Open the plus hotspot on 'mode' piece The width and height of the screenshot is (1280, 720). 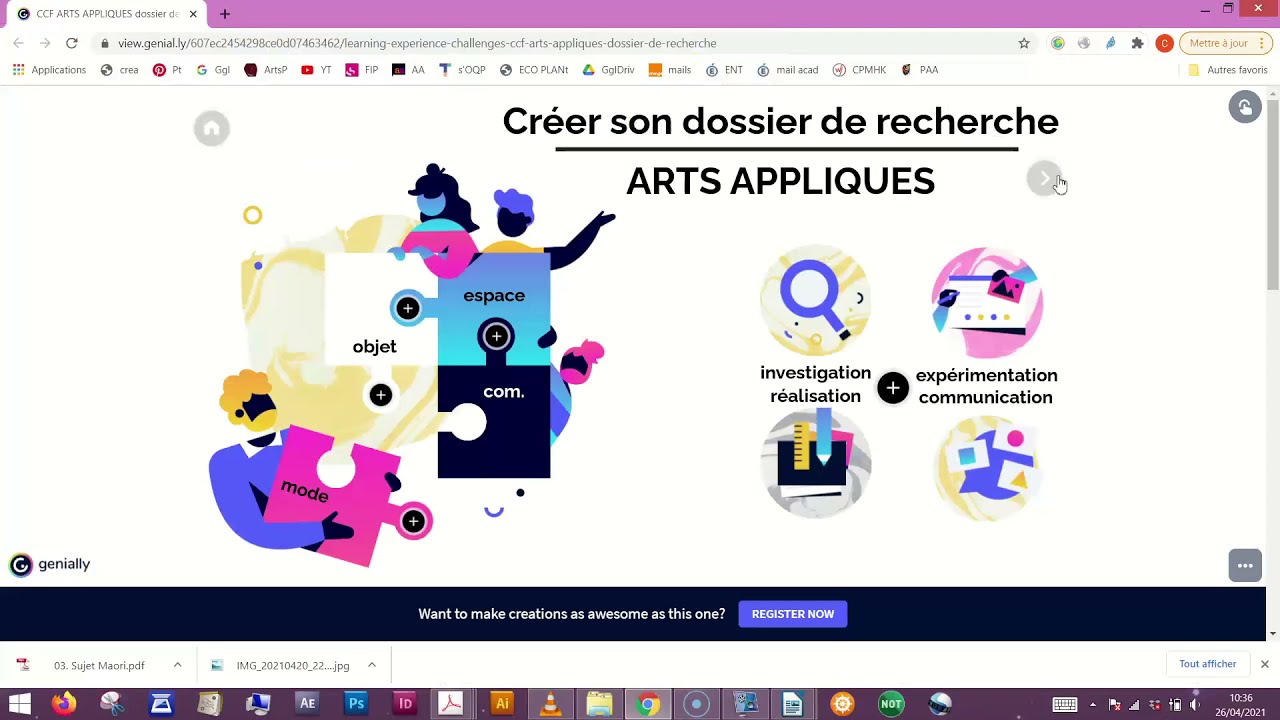point(413,521)
